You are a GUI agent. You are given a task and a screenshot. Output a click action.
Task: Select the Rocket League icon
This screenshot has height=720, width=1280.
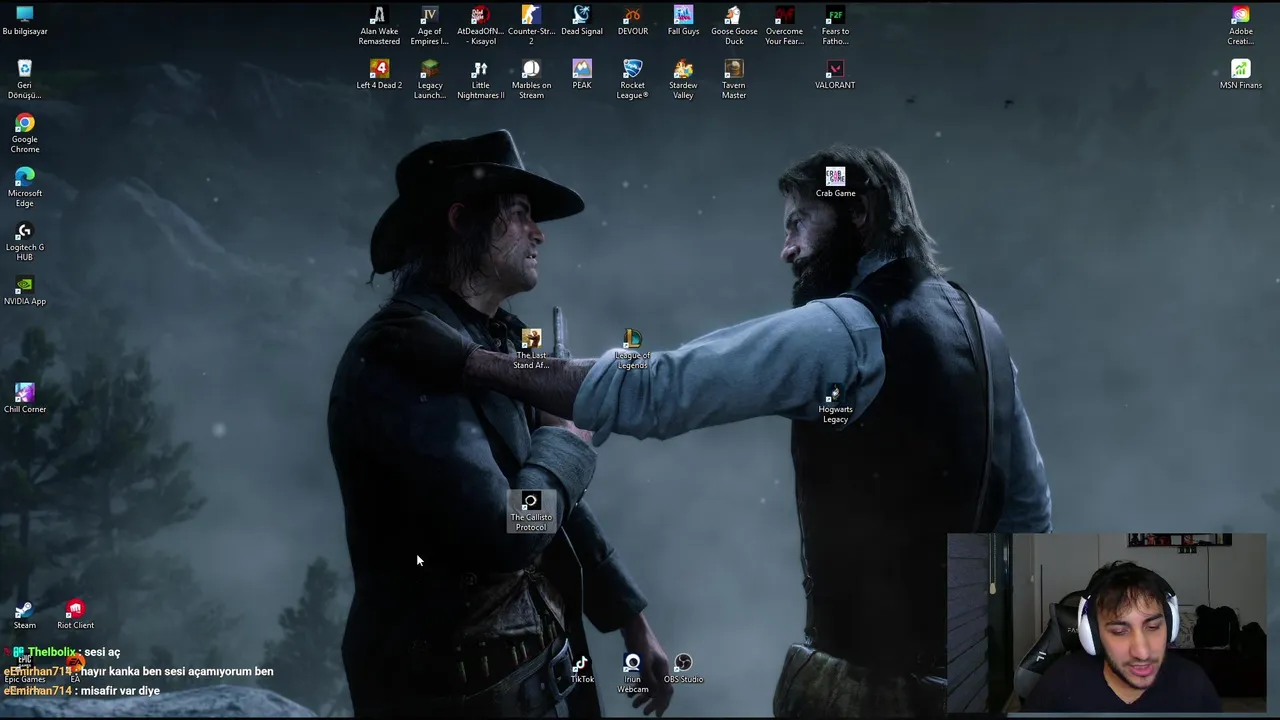click(x=633, y=80)
